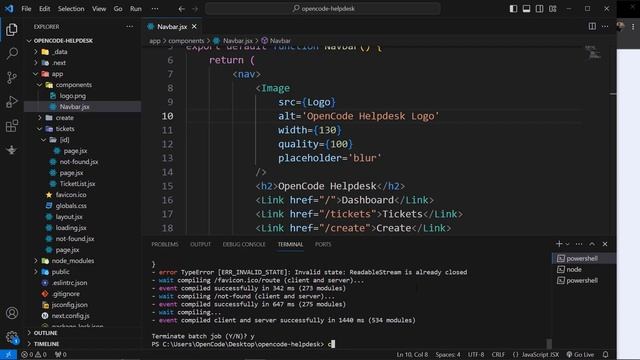
Task: Open the Search view in activity bar
Action: [x=12, y=53]
